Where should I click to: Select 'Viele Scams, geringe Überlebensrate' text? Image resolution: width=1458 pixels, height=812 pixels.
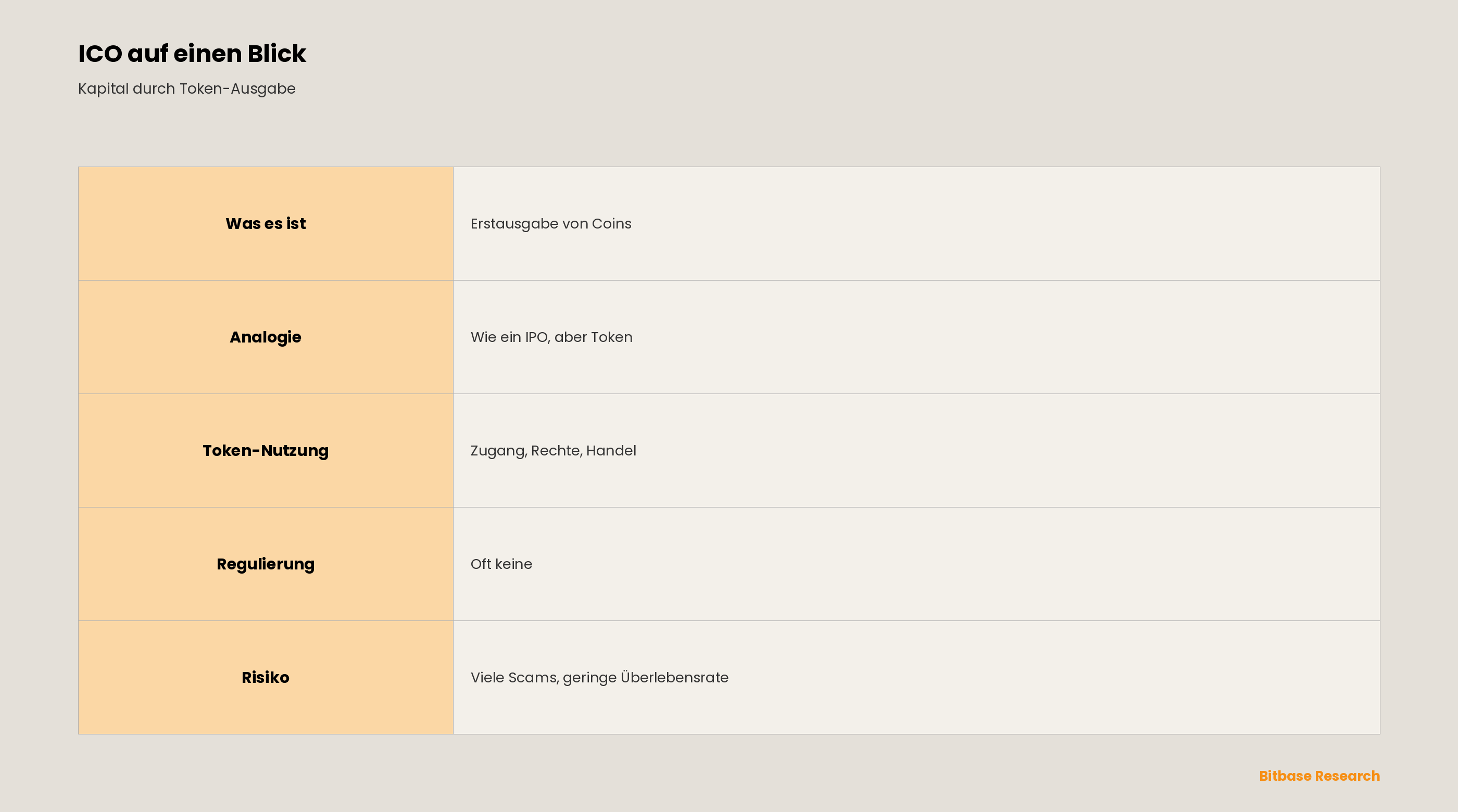pyautogui.click(x=599, y=677)
